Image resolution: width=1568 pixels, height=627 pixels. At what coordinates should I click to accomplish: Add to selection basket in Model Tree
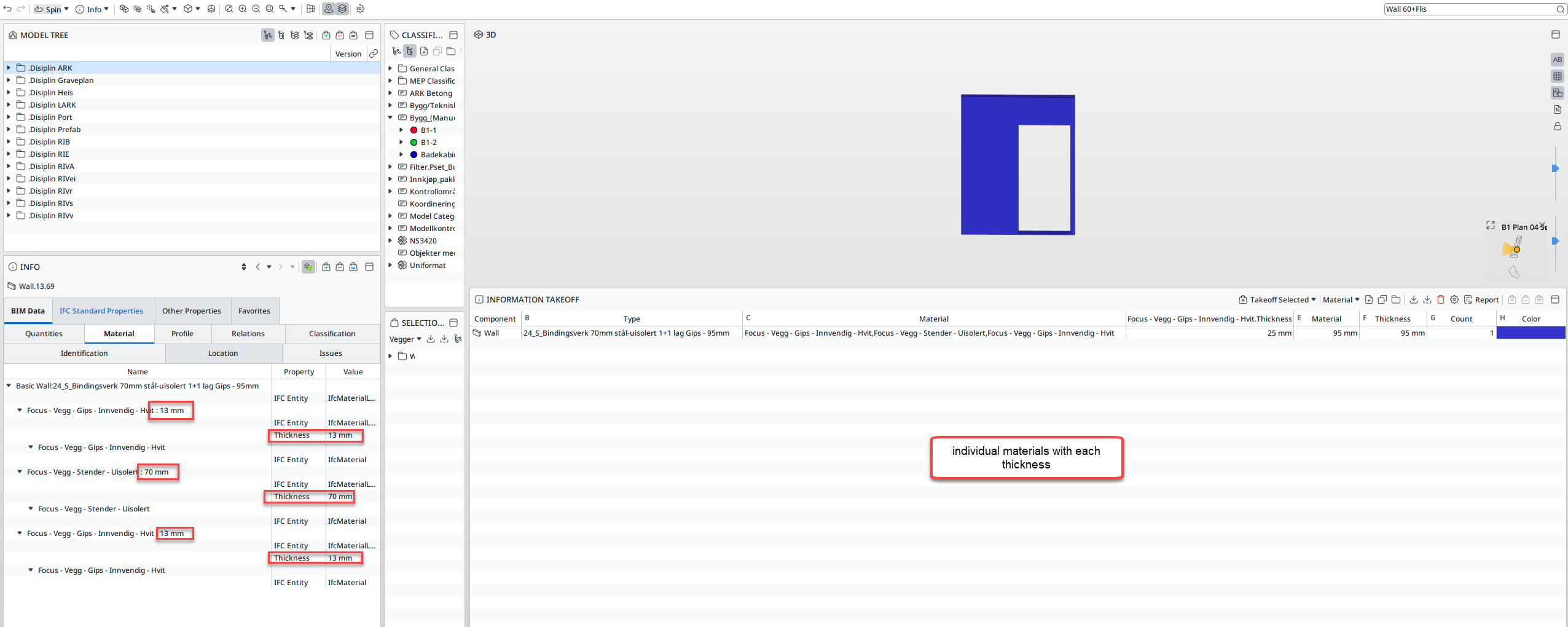[326, 35]
